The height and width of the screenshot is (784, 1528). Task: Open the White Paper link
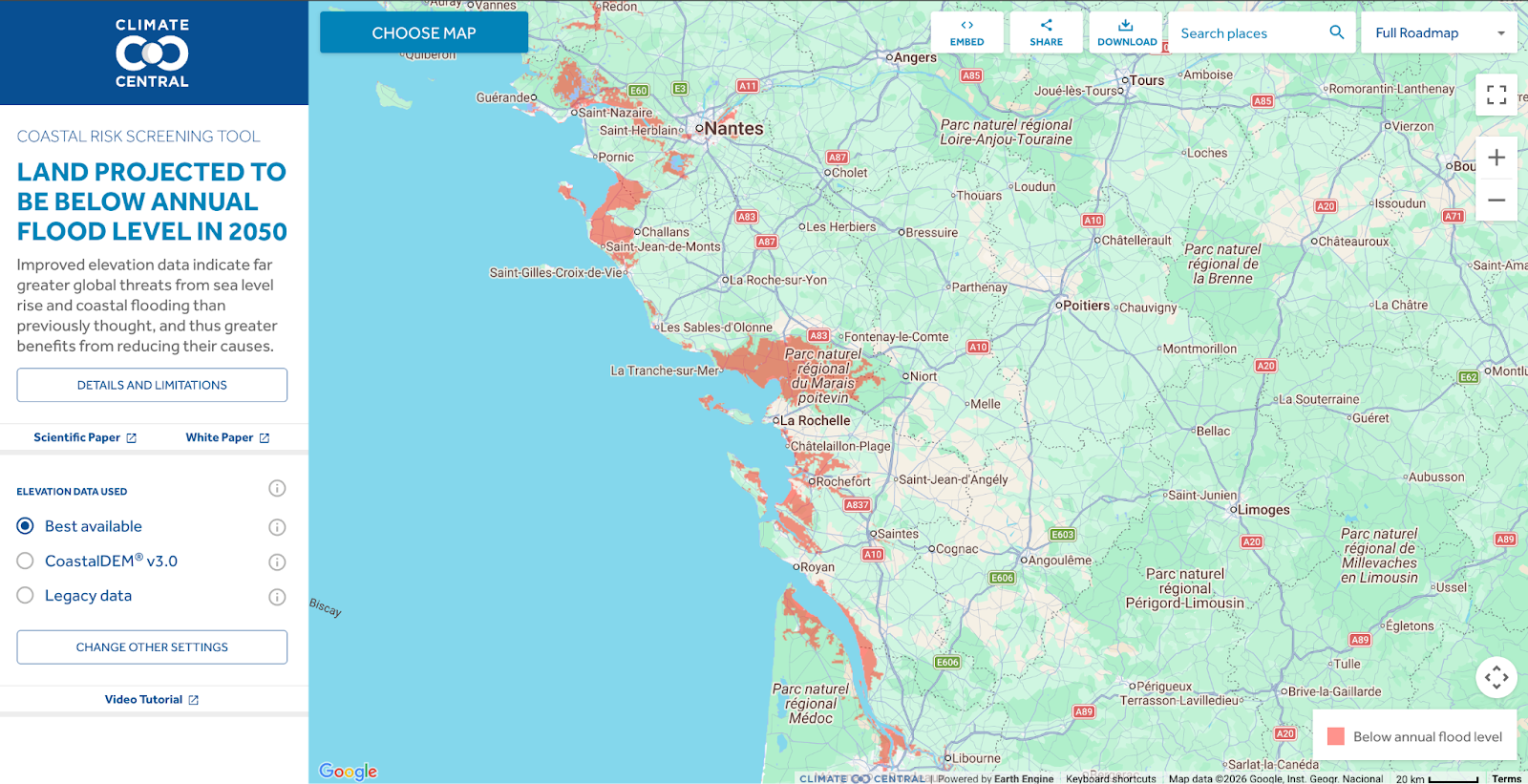(x=227, y=437)
